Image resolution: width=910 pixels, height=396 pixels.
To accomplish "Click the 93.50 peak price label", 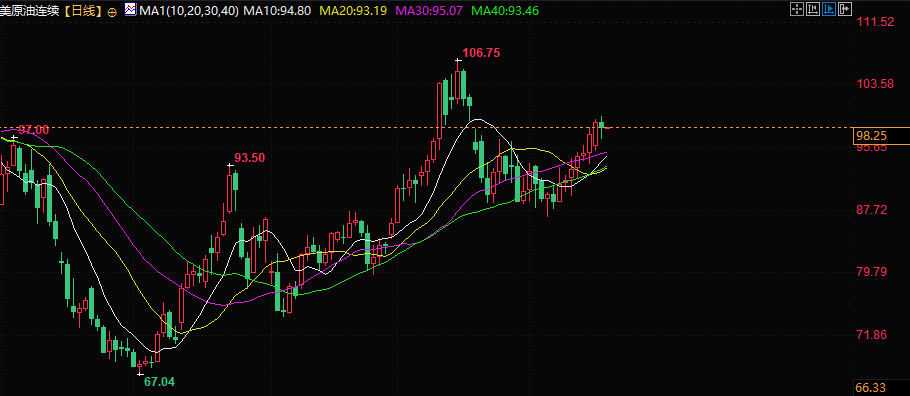I will (x=250, y=157).
